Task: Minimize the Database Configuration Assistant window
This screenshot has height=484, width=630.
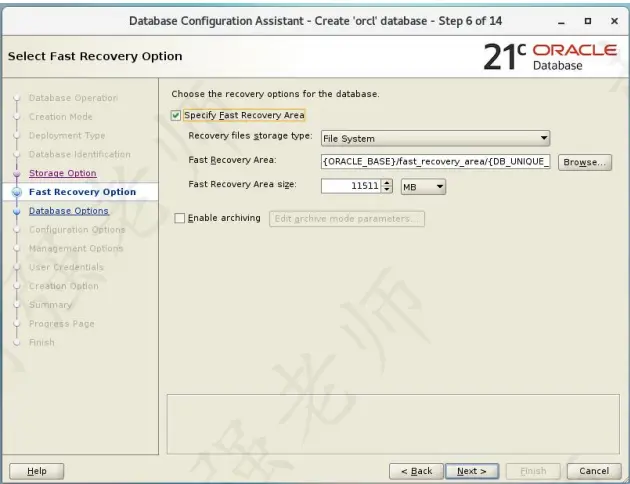Action: pyautogui.click(x=561, y=21)
